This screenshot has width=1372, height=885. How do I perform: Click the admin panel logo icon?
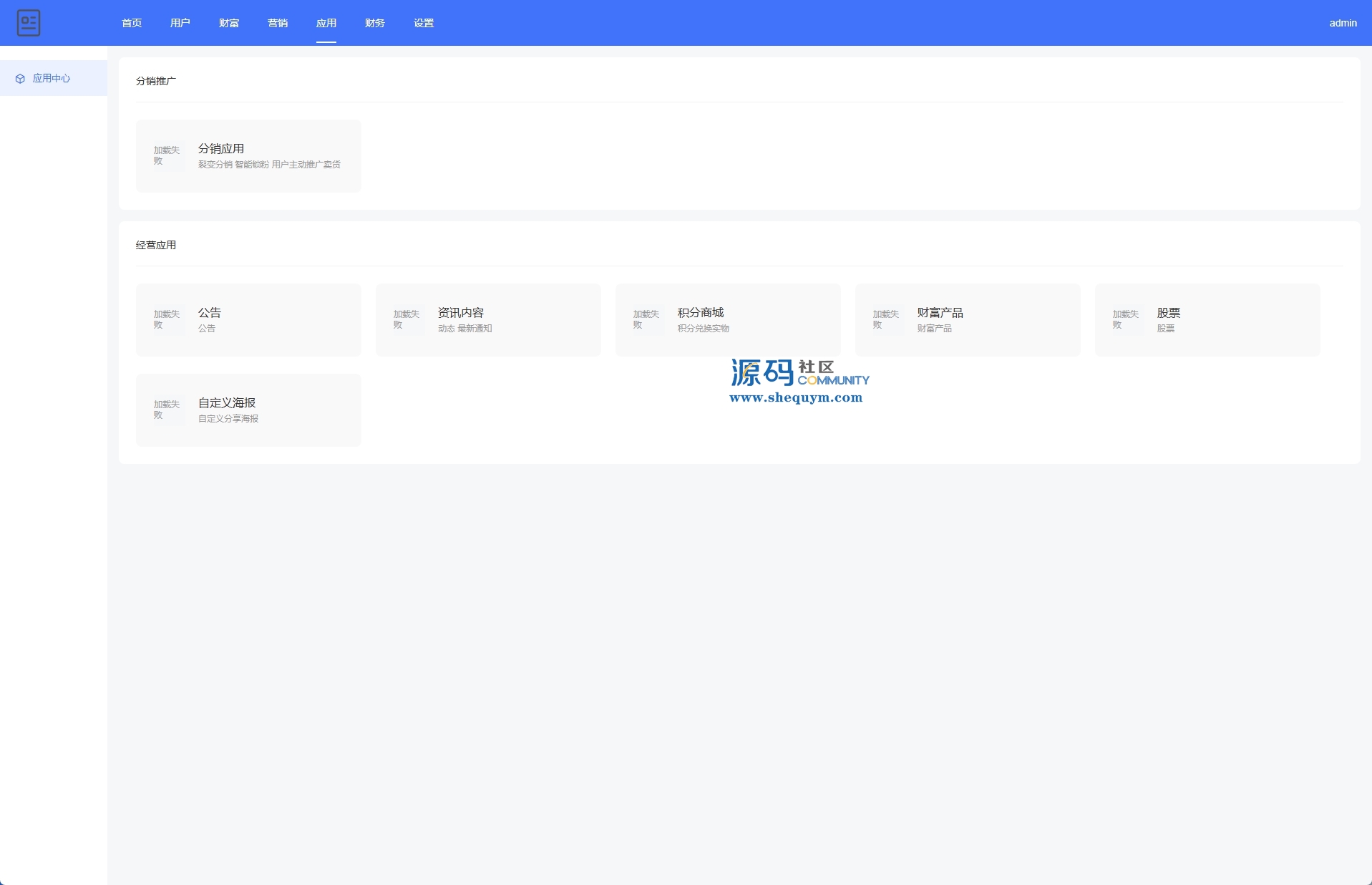(29, 23)
